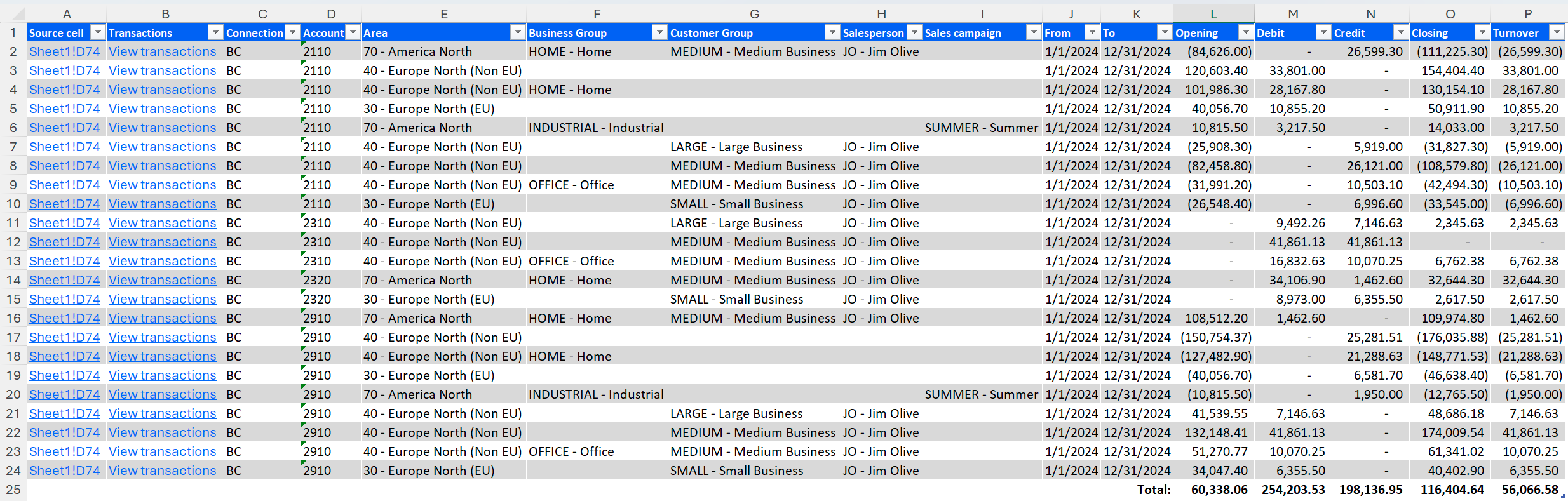
Task: Open the Account column filter dropdown
Action: [x=353, y=32]
